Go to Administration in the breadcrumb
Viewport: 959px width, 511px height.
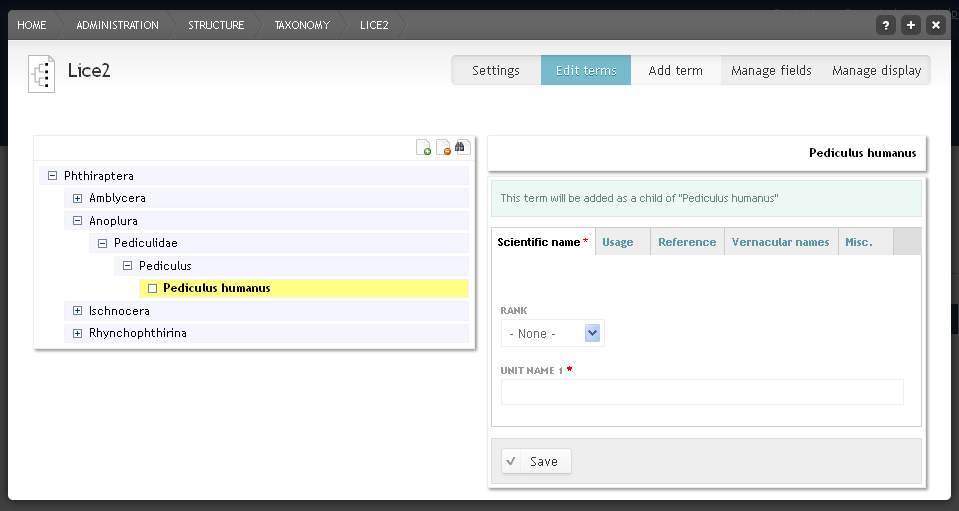[x=117, y=25]
